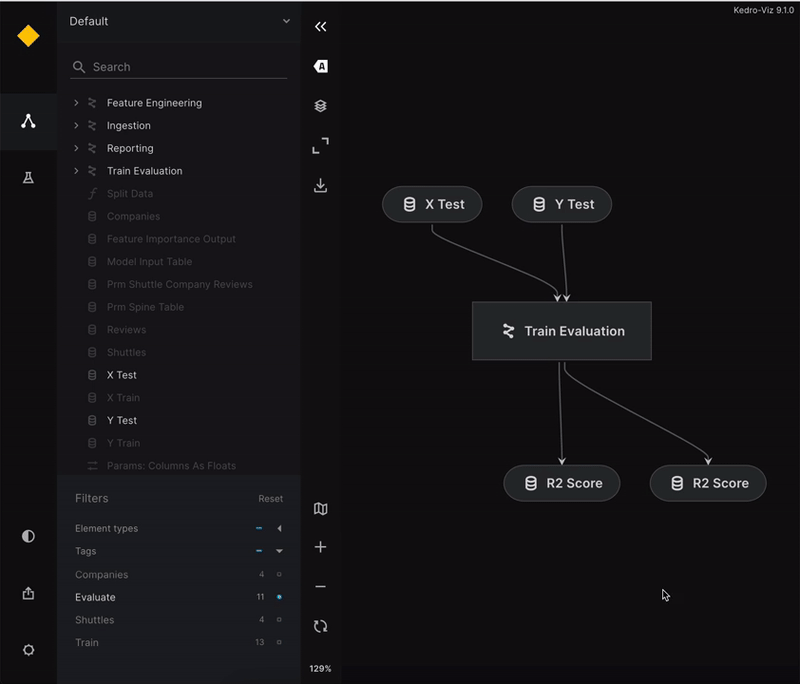Open the experiment tracking flask icon
The width and height of the screenshot is (800, 684).
pyautogui.click(x=28, y=178)
